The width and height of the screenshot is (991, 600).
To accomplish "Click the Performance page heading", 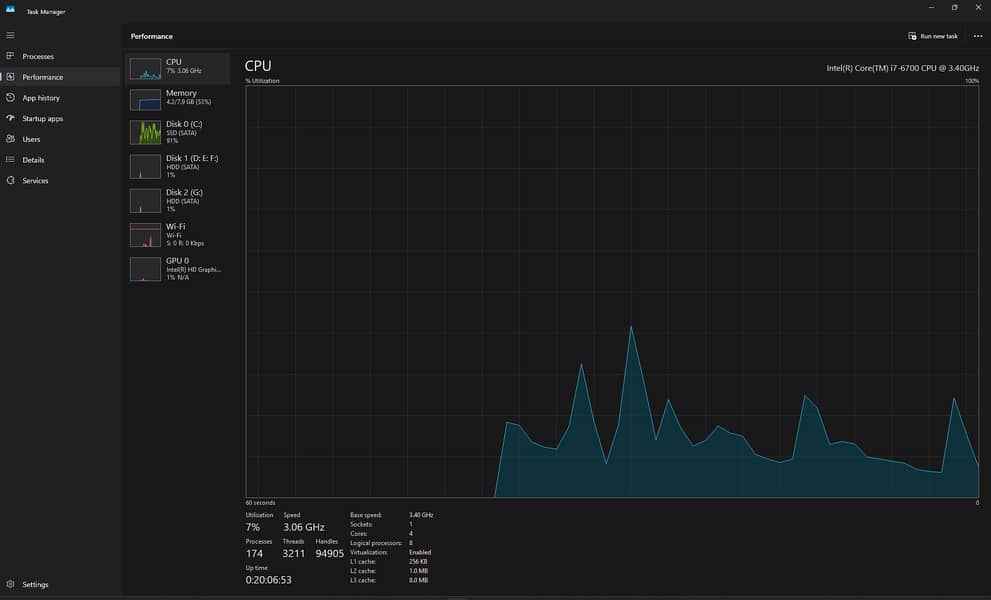I will (x=152, y=36).
